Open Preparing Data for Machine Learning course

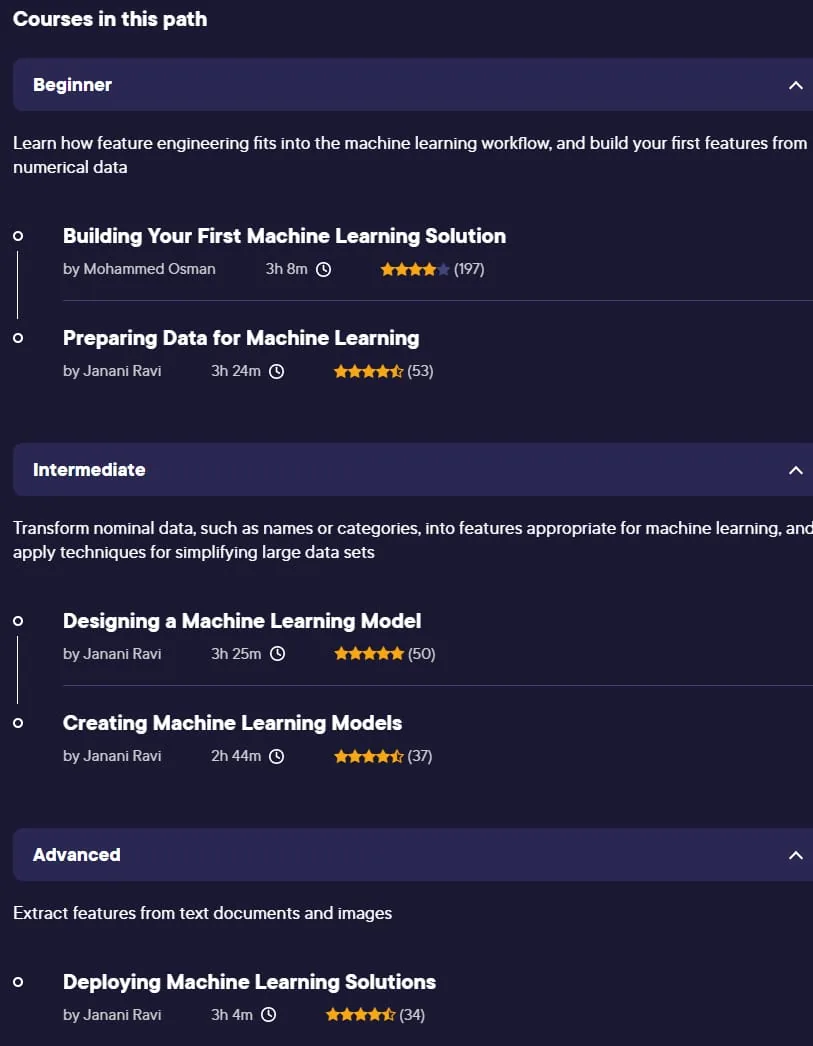point(241,338)
